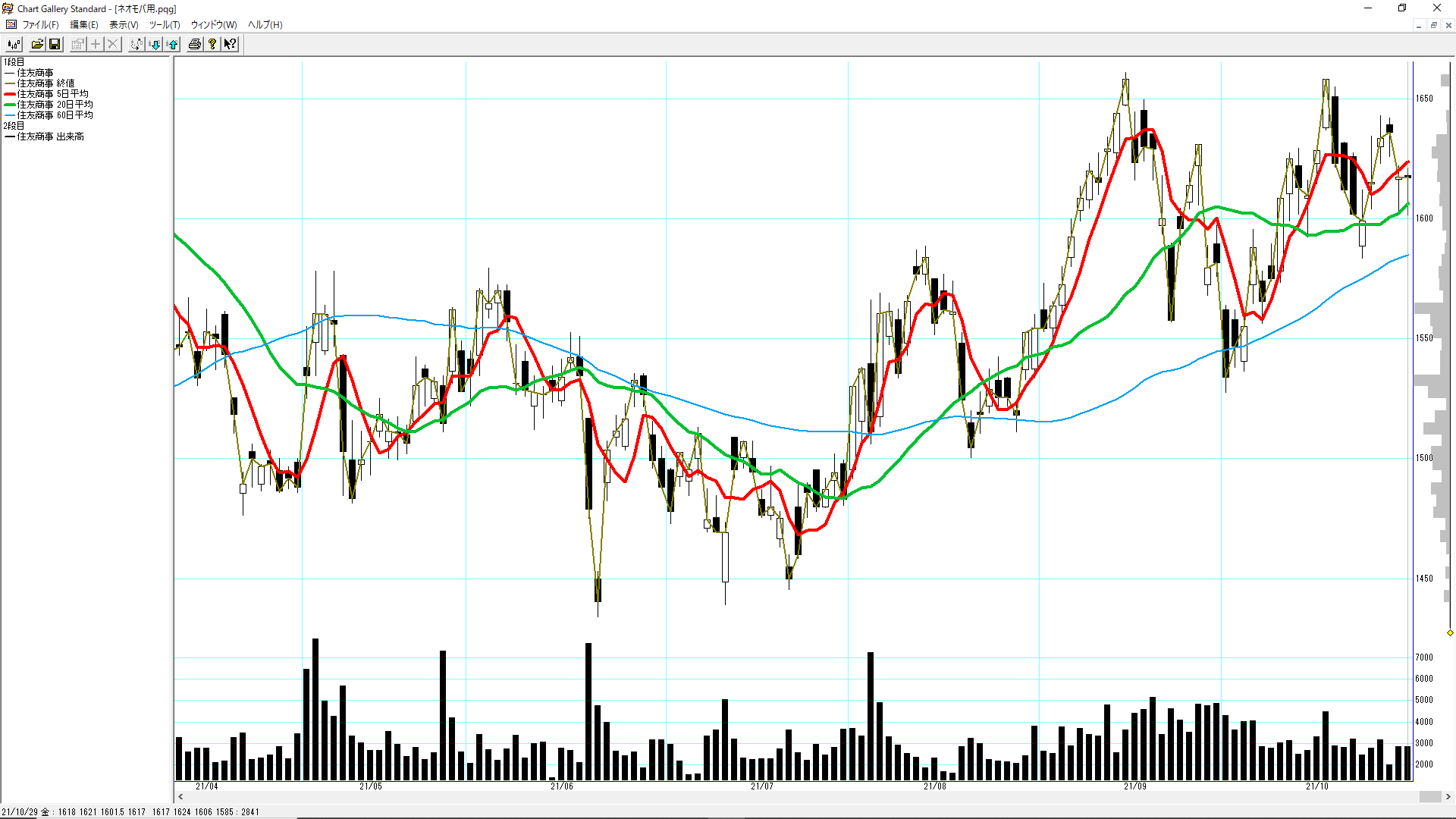Open the ファイル(F) menu
1456x819 pixels.
click(x=39, y=25)
